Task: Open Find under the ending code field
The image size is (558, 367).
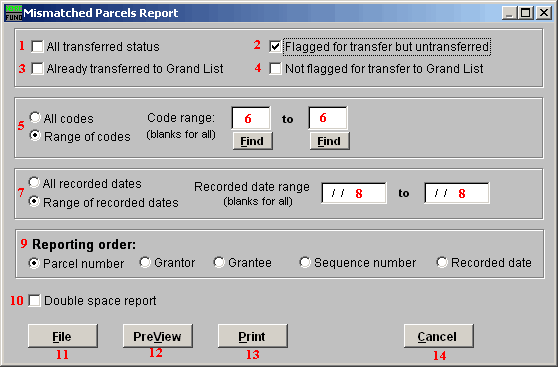Action: (x=330, y=141)
